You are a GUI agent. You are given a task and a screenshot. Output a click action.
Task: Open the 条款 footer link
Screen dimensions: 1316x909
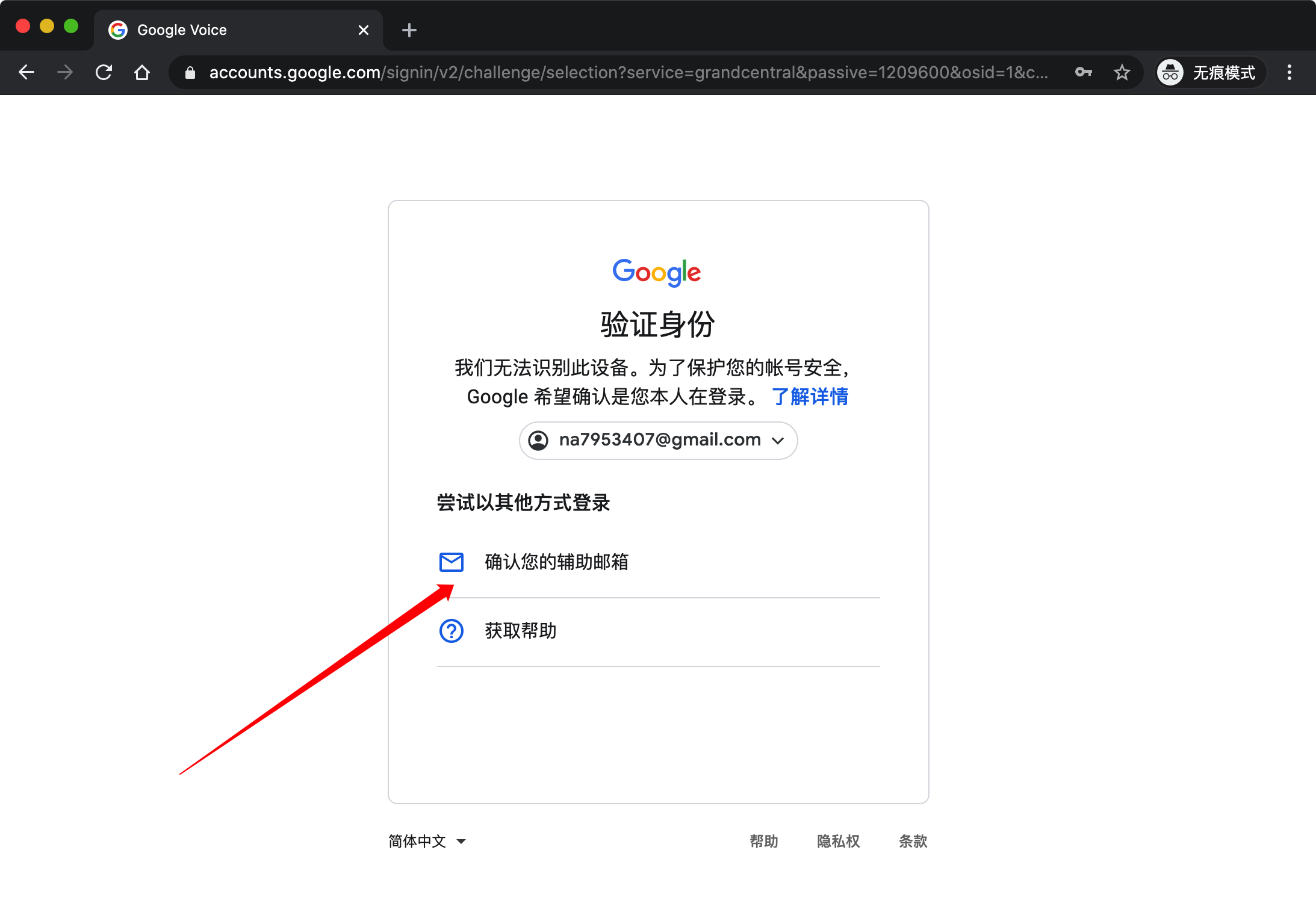(913, 841)
